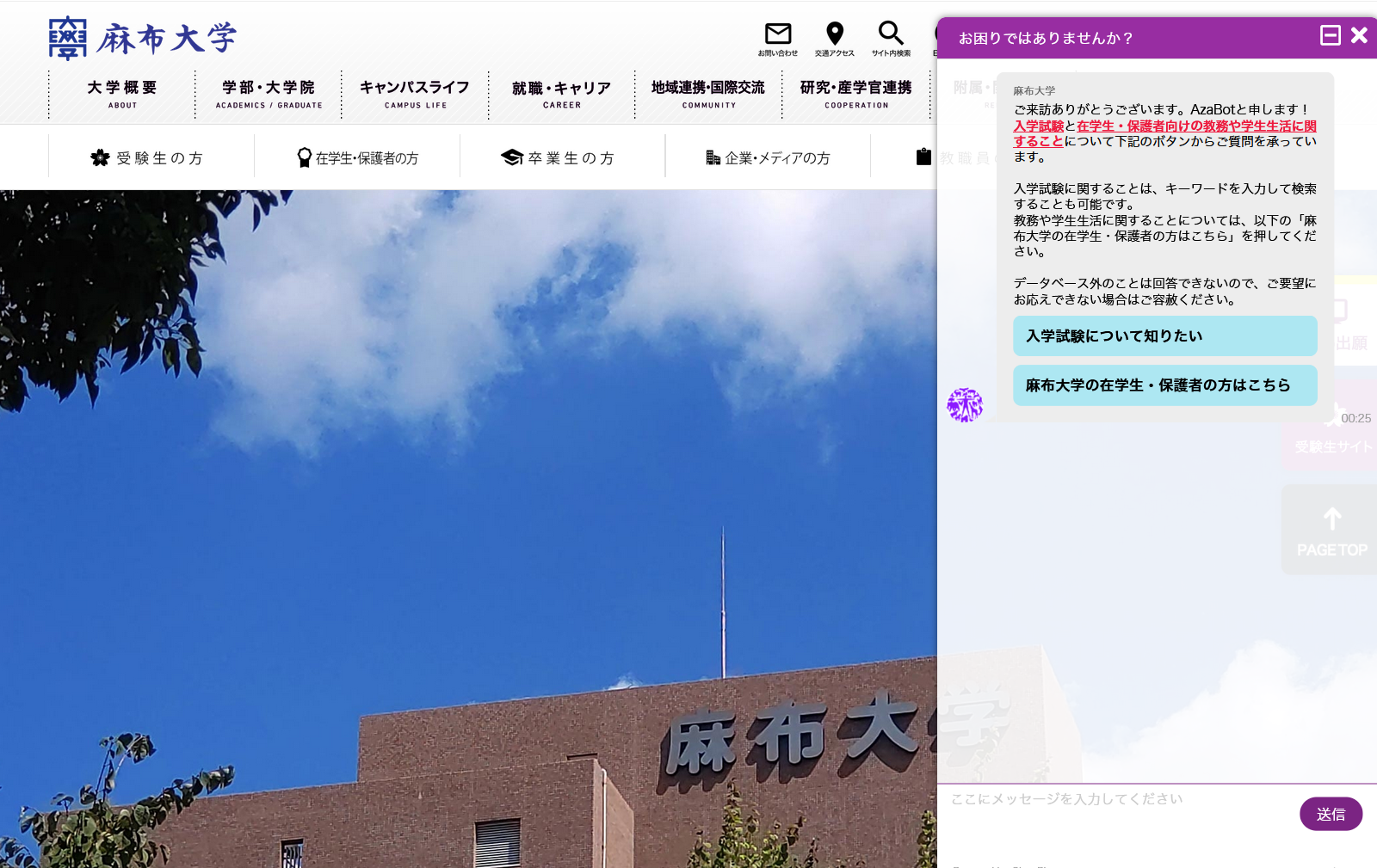Click the clipboard icon next to 教職員
The height and width of the screenshot is (868, 1377).
pos(923,157)
